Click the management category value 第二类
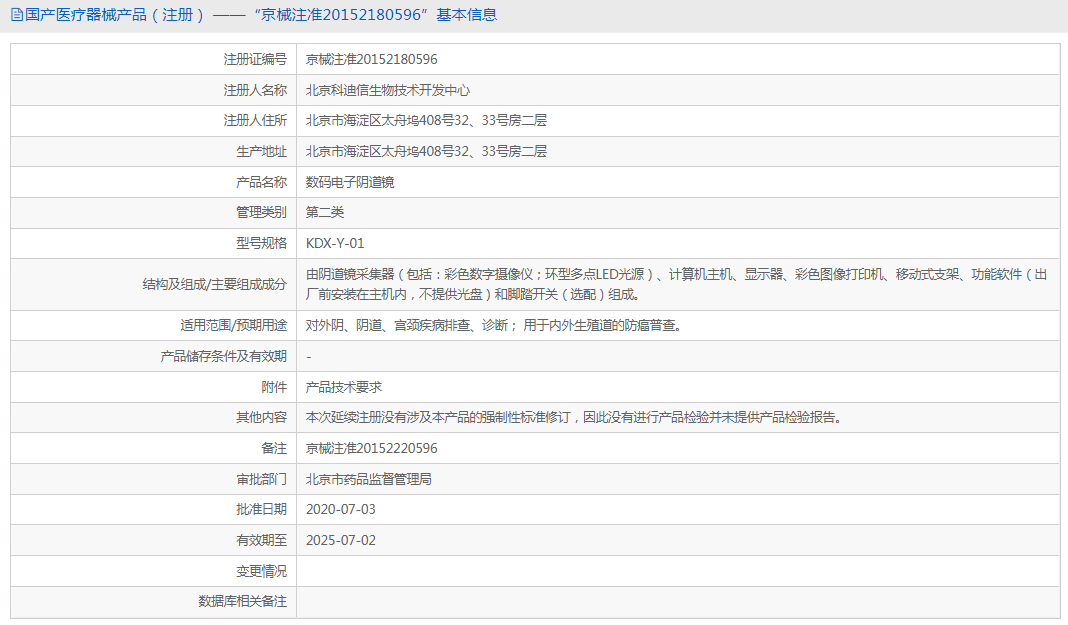This screenshot has height=625, width=1068. click(x=324, y=212)
